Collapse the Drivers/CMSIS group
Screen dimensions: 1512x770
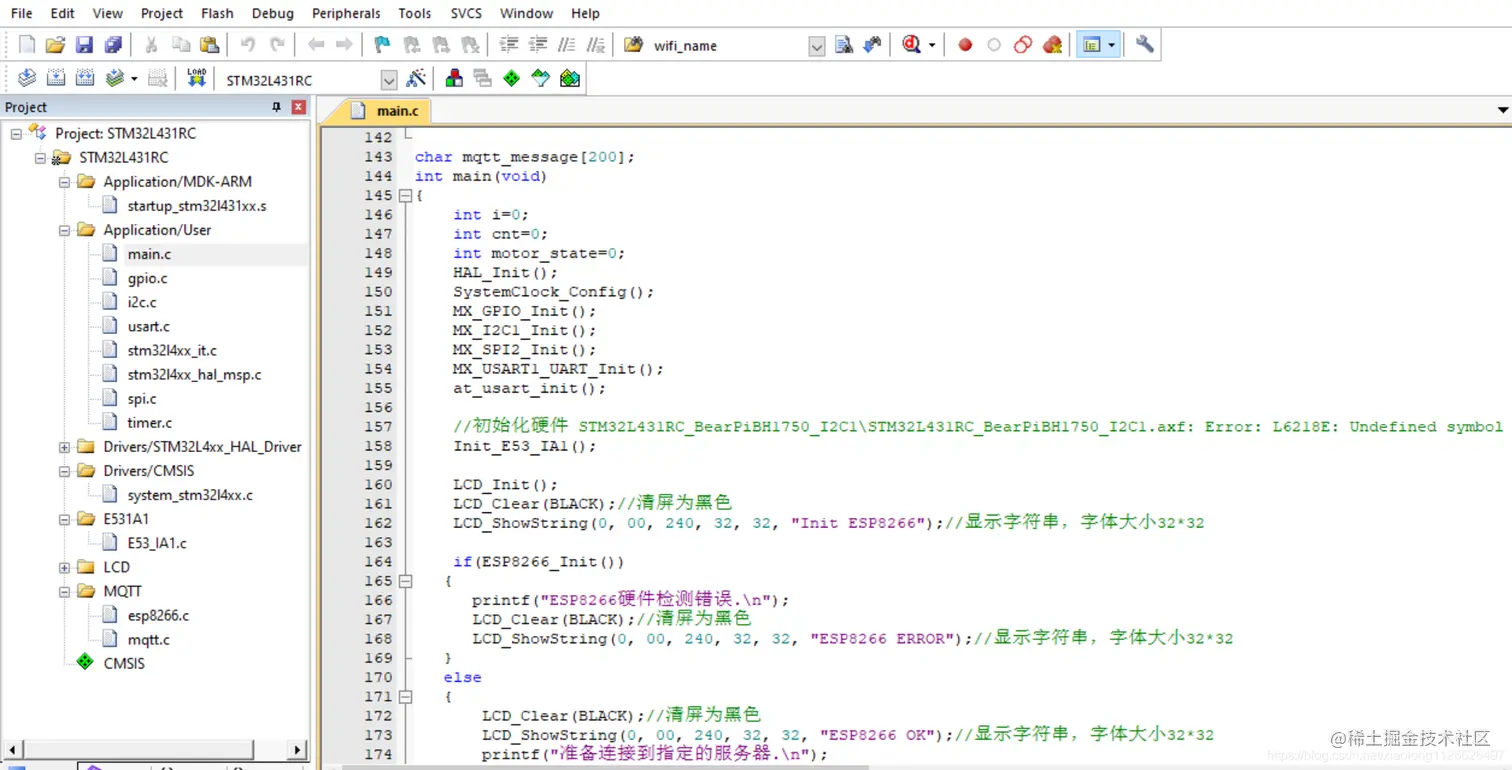tap(64, 471)
